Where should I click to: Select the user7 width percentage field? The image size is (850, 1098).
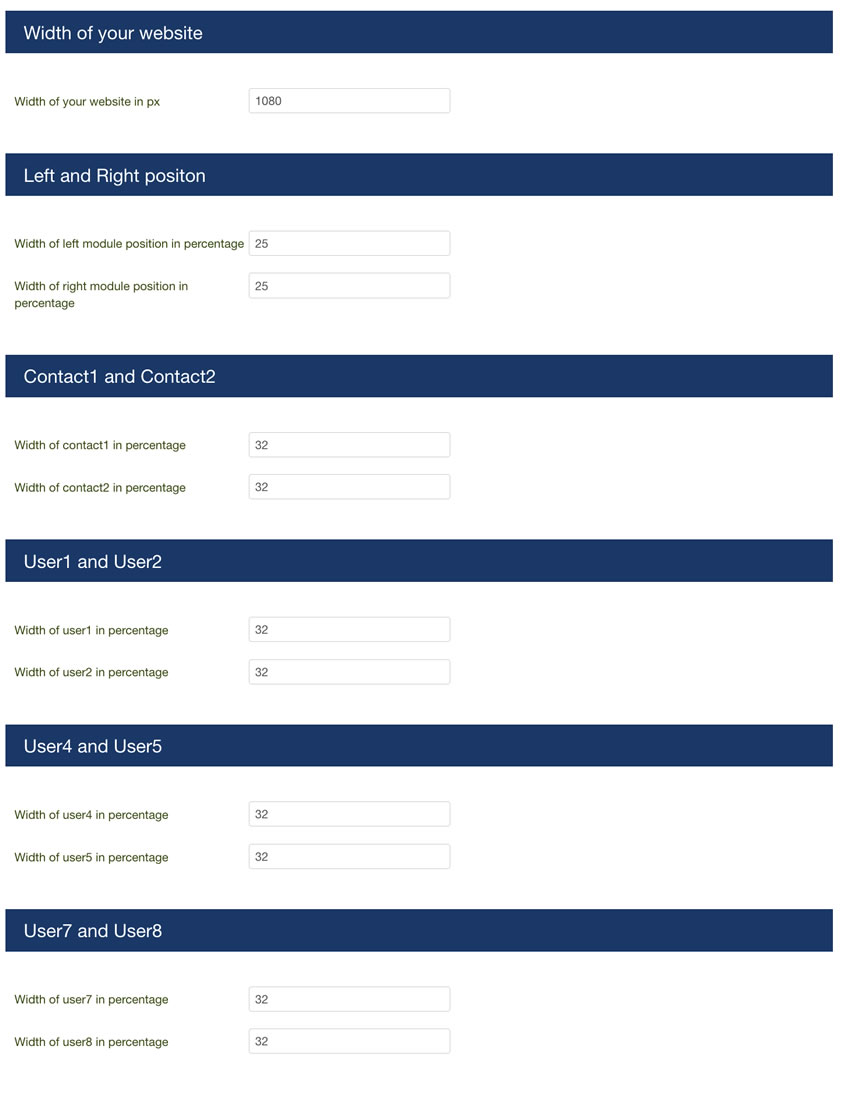(349, 999)
